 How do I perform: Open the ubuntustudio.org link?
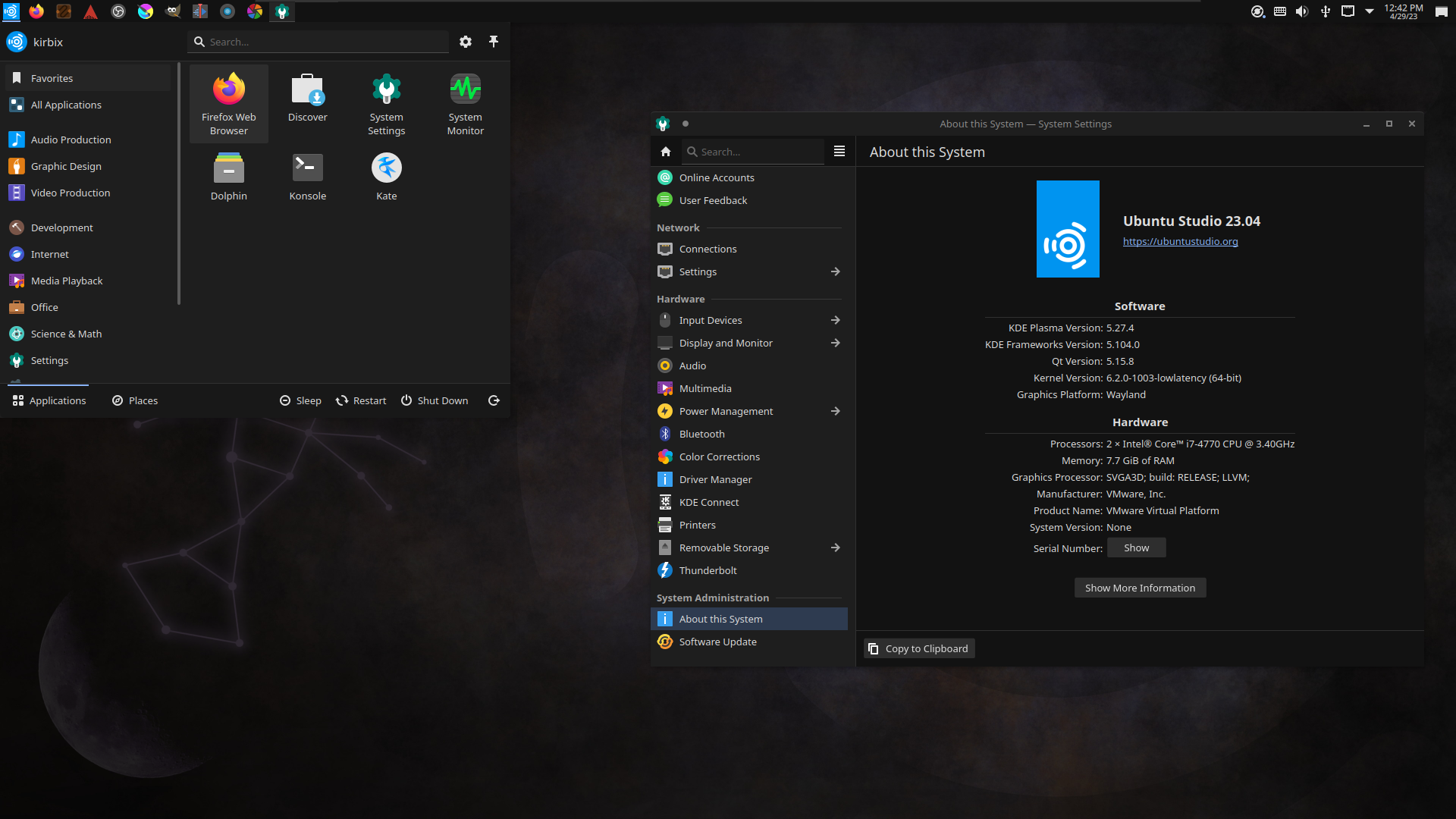pyautogui.click(x=1180, y=241)
